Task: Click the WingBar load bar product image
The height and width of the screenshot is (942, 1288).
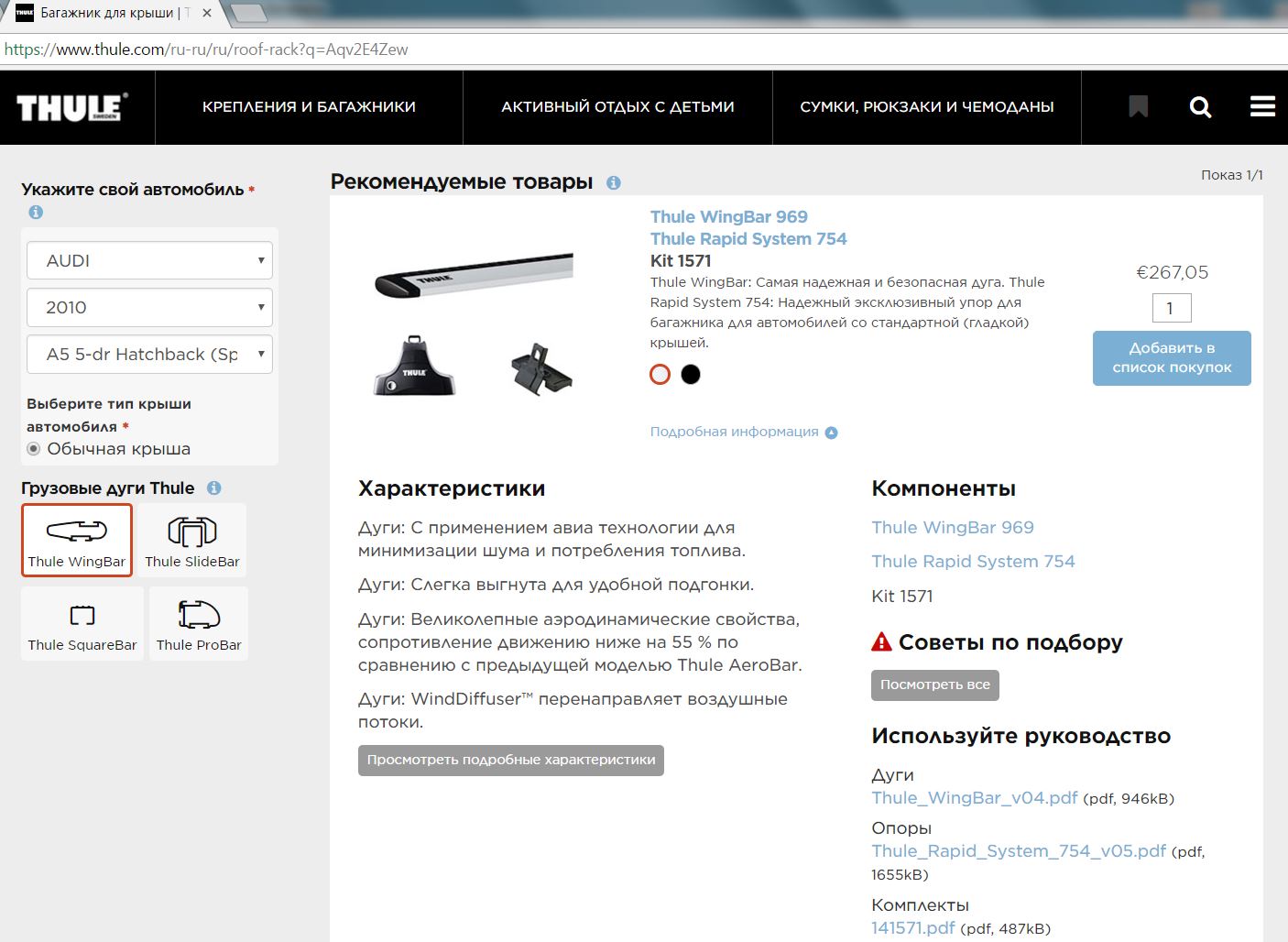Action: click(474, 275)
